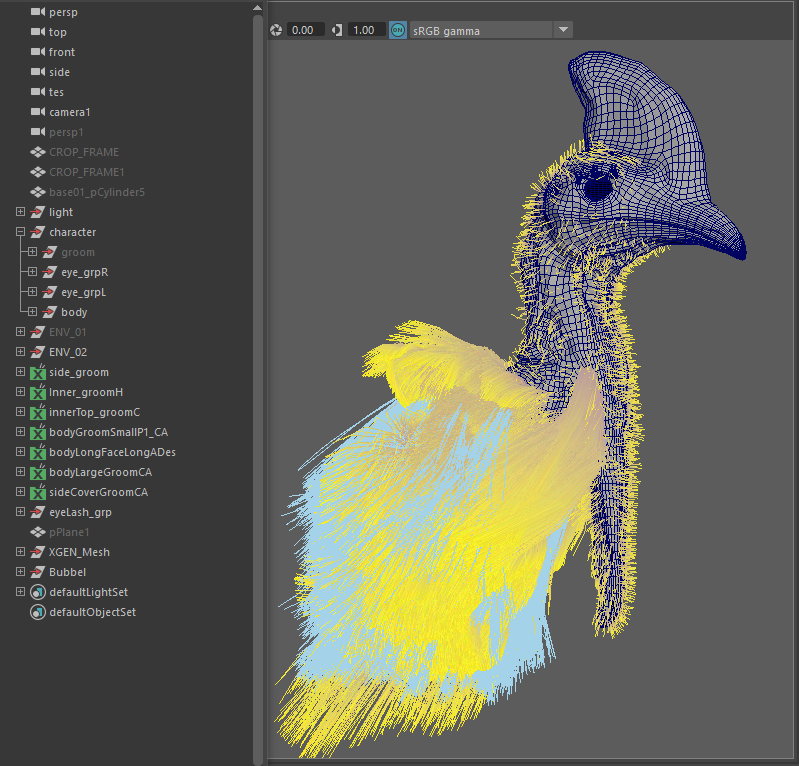Click the camera1 camera icon
This screenshot has height=766, width=799.
pyautogui.click(x=38, y=112)
